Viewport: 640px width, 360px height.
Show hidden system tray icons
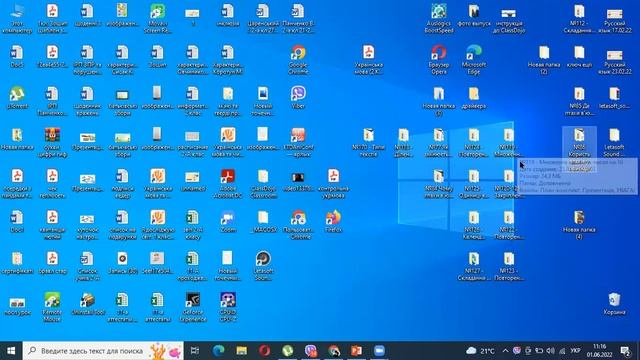pyautogui.click(x=505, y=351)
